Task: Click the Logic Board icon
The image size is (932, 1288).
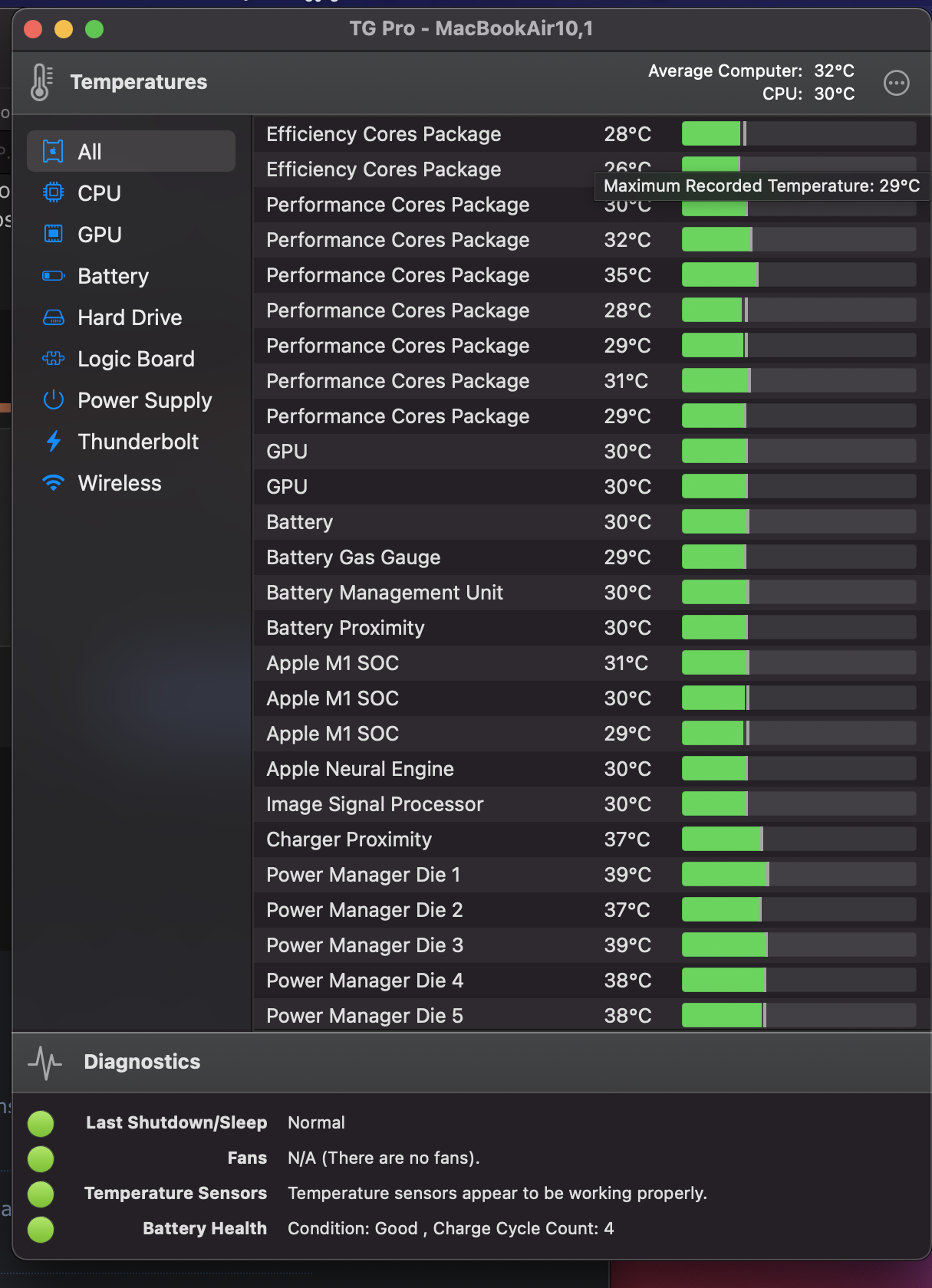Action: pos(53,358)
